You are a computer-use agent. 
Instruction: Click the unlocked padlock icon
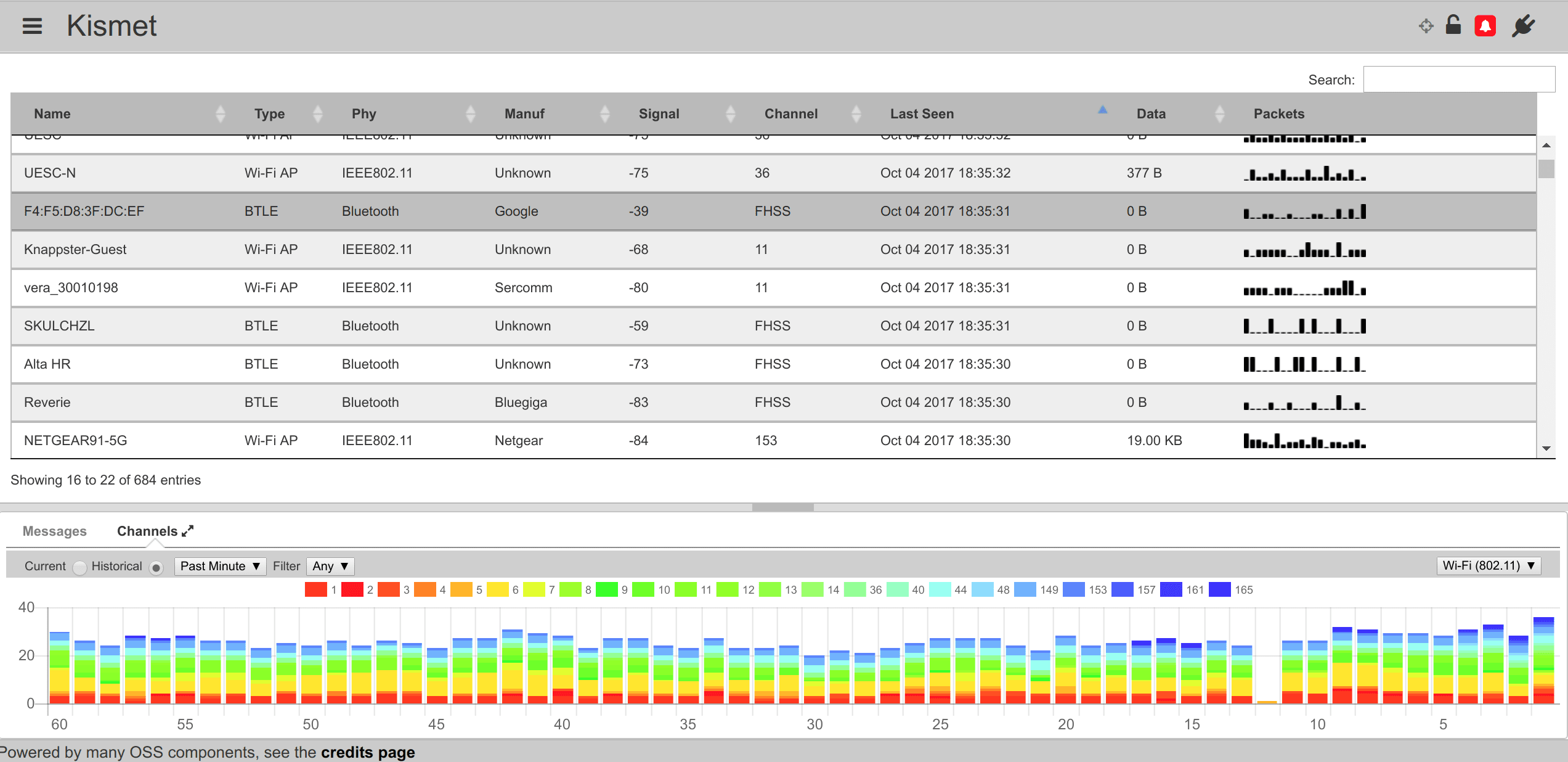coord(1453,25)
